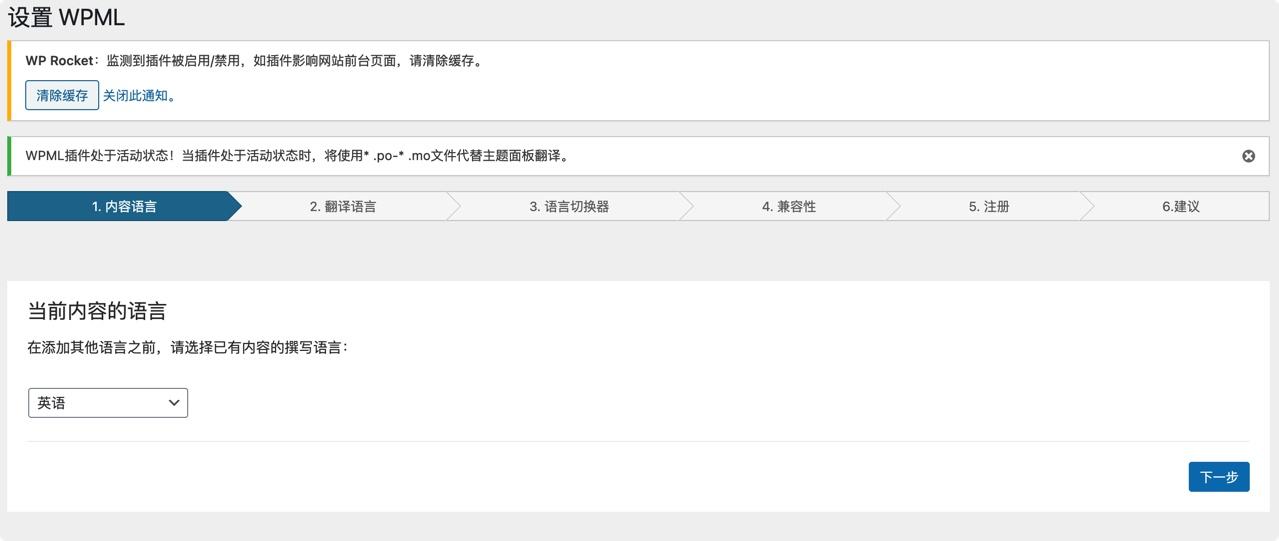The image size is (1279, 541).
Task: Go to step 2. 翻译语言
Action: click(343, 206)
